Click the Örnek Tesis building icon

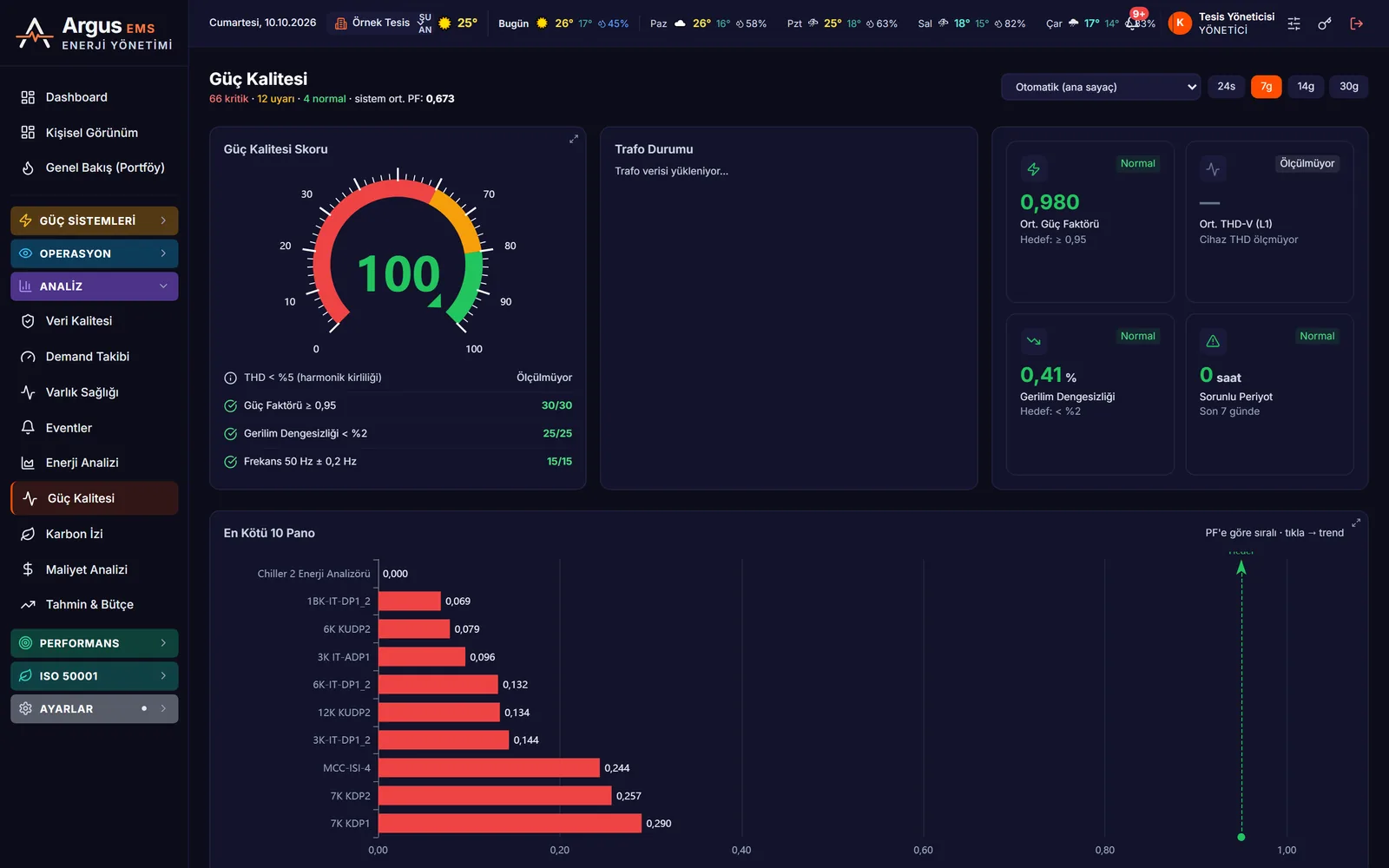click(341, 23)
